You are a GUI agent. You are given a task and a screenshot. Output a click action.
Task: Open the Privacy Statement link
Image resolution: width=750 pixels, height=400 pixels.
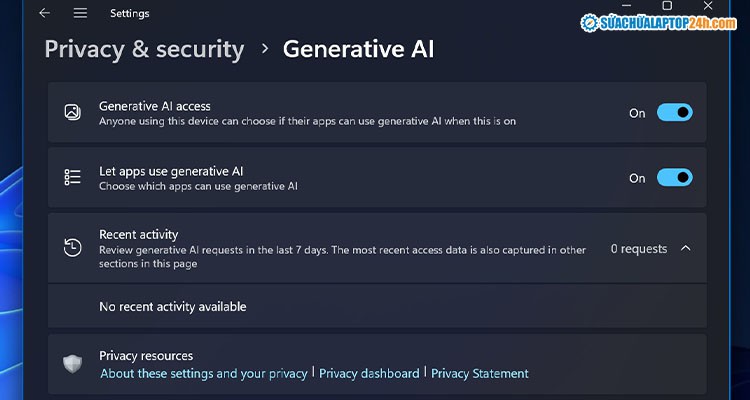[479, 373]
